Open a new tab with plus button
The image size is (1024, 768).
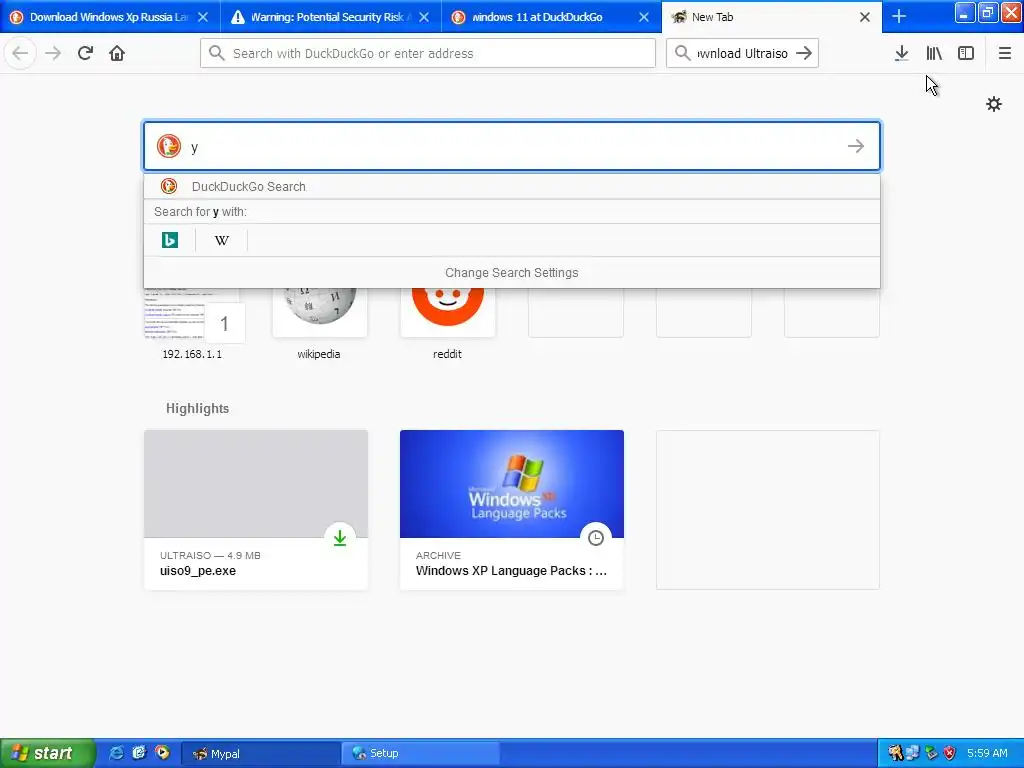tap(899, 16)
